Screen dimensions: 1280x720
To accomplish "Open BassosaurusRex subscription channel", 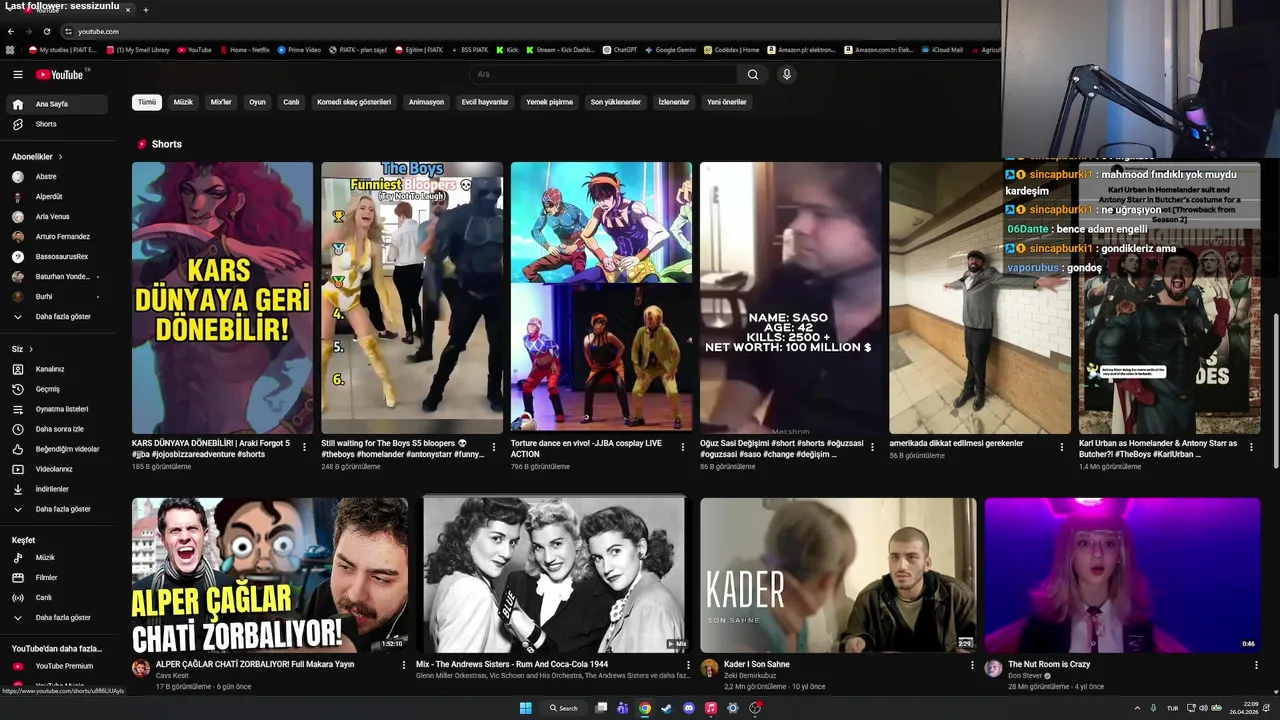I will (62, 257).
